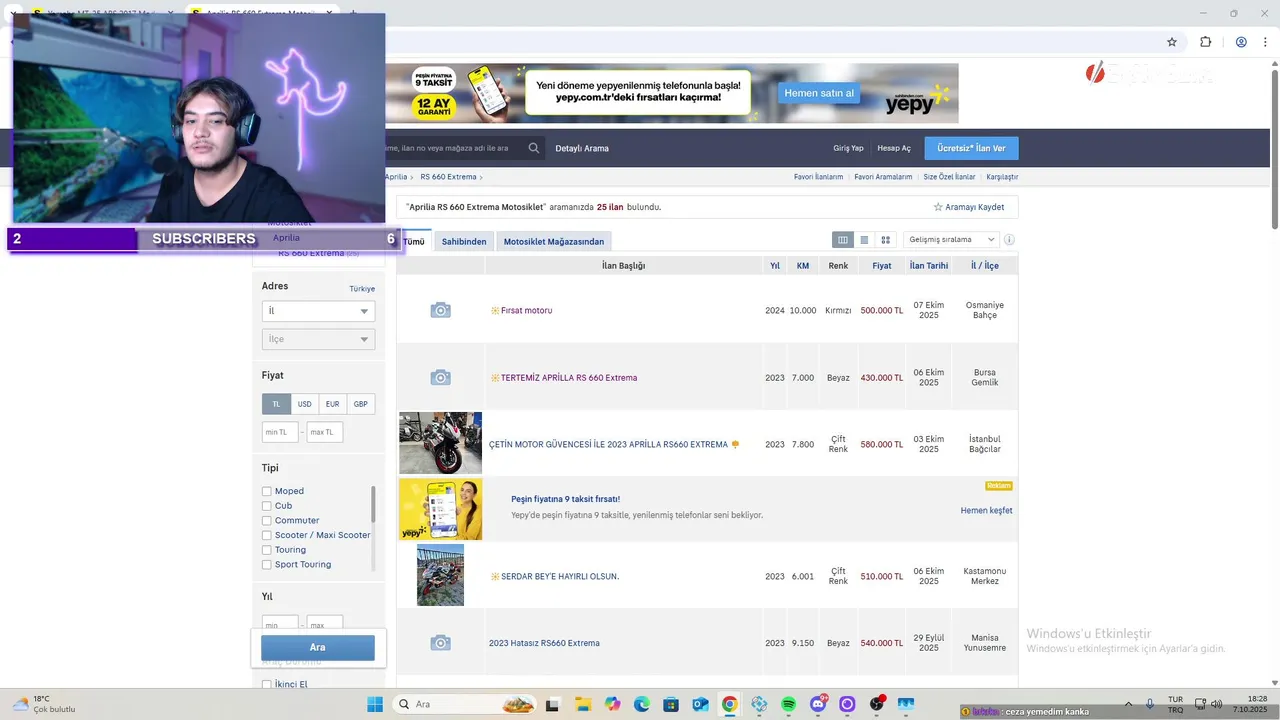Click Hesap Aç link
Image resolution: width=1280 pixels, height=720 pixels.
coord(894,148)
